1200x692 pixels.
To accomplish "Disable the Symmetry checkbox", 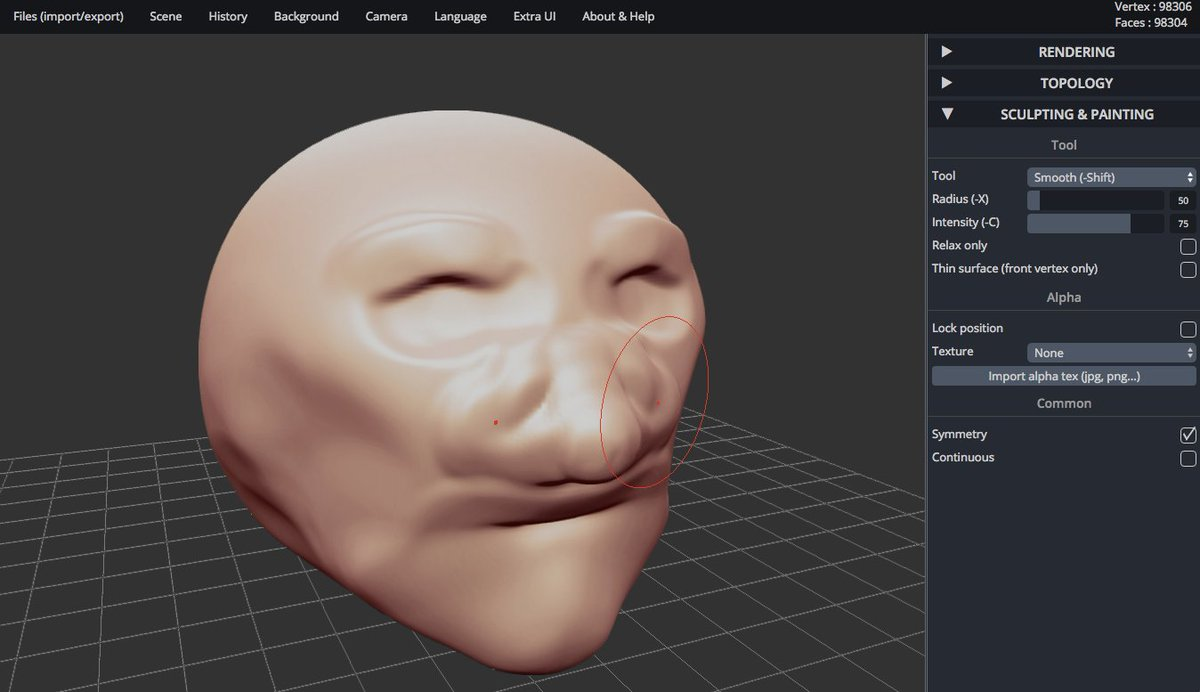I will tap(1188, 435).
